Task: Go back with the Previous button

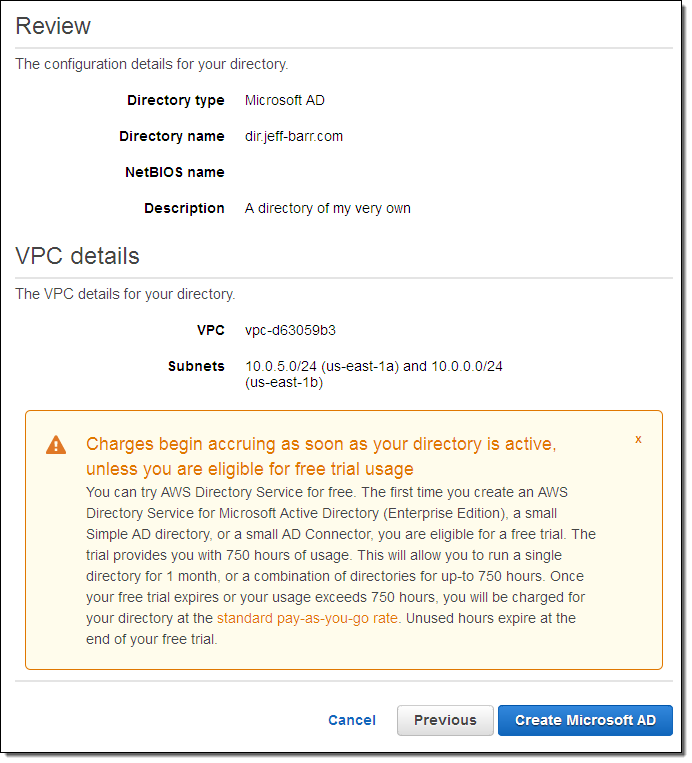Action: tap(445, 720)
